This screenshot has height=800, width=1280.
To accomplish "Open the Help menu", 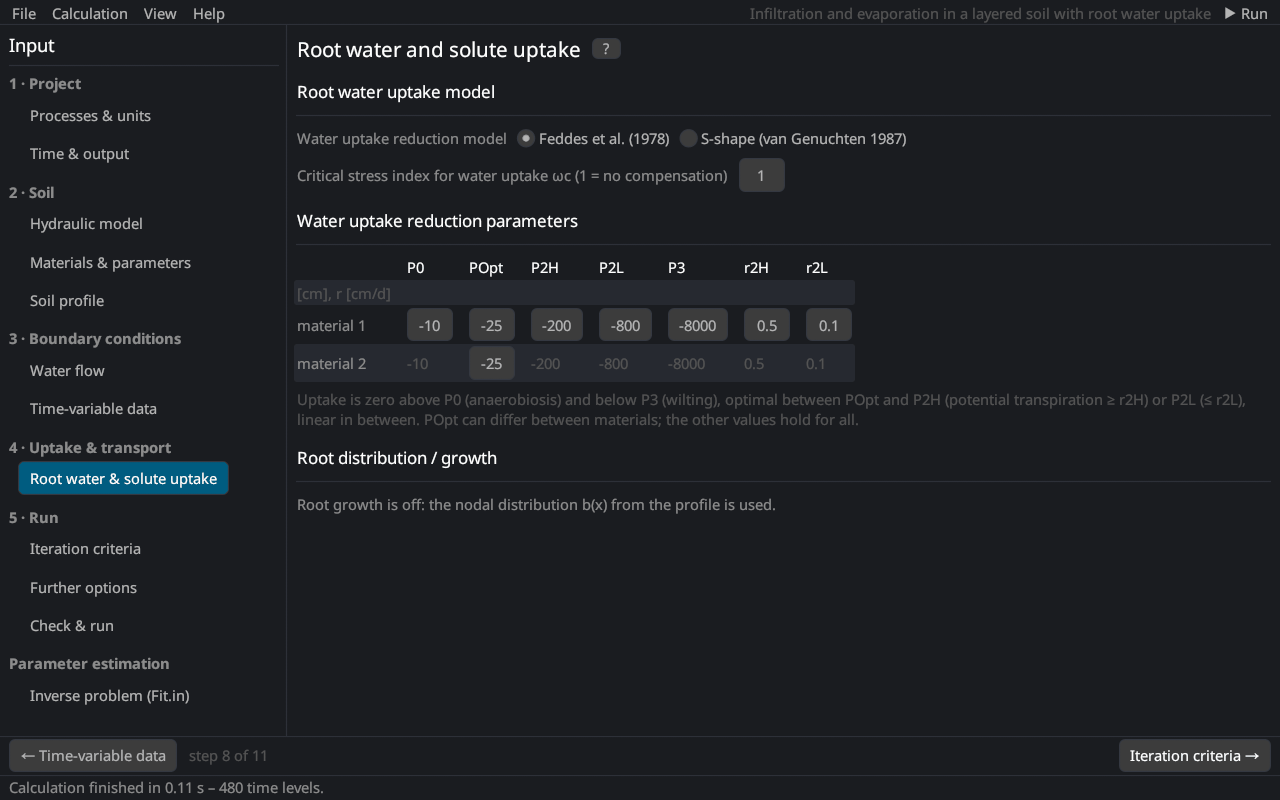I will pyautogui.click(x=209, y=13).
